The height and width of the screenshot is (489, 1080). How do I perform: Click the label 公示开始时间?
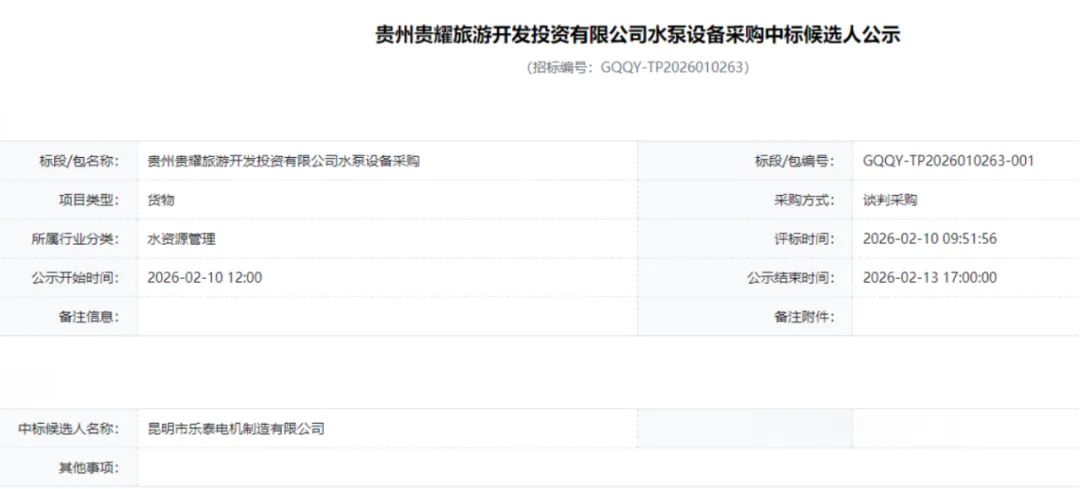[x=75, y=278]
